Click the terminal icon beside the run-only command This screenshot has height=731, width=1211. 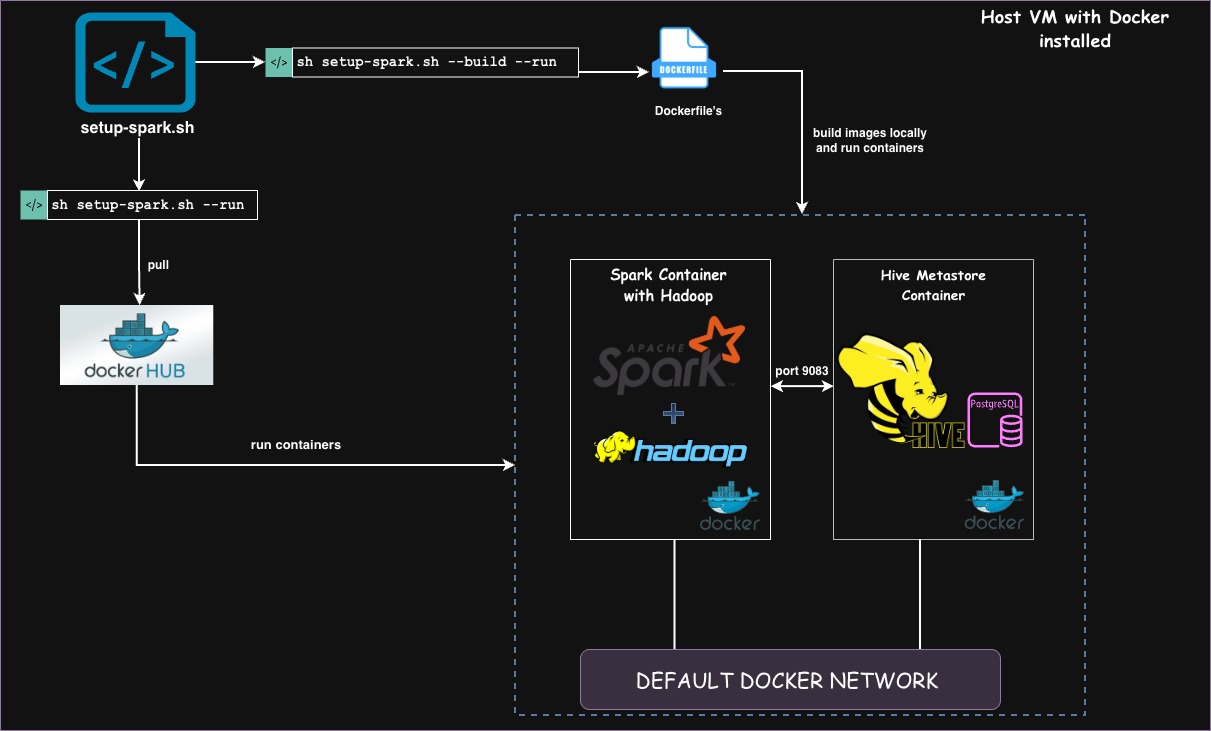(32, 204)
